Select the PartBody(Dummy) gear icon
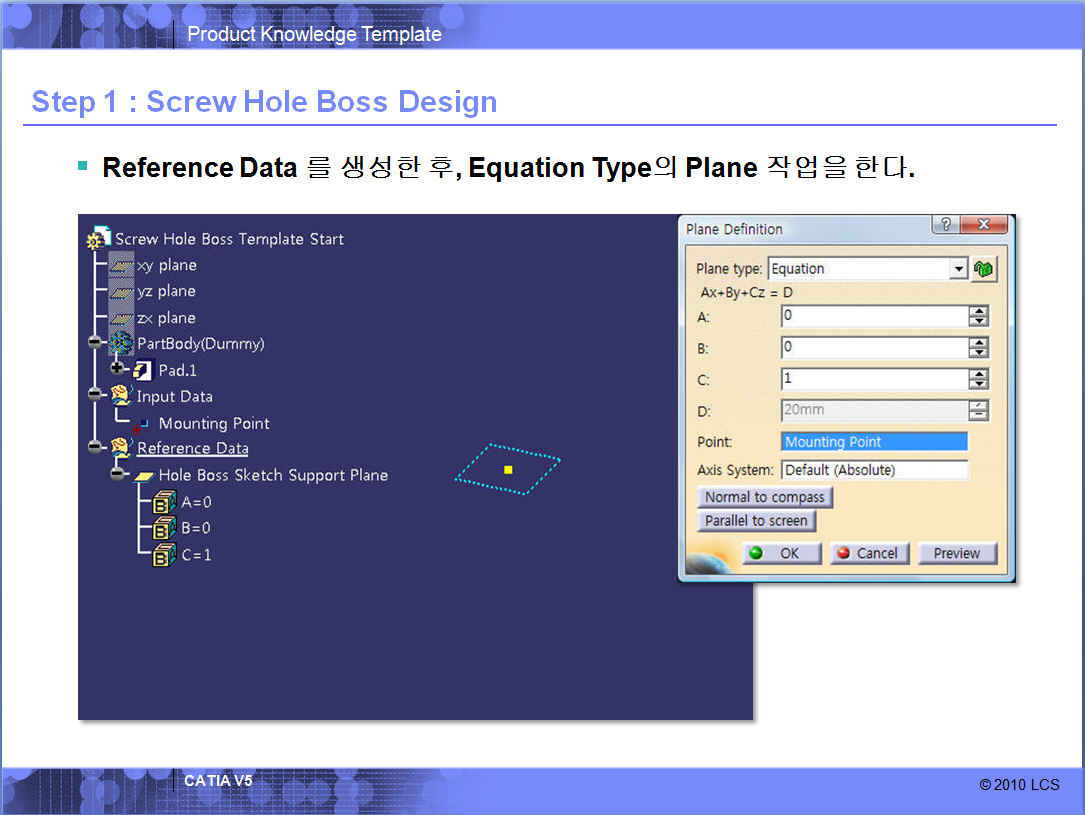This screenshot has height=815, width=1085. click(121, 344)
